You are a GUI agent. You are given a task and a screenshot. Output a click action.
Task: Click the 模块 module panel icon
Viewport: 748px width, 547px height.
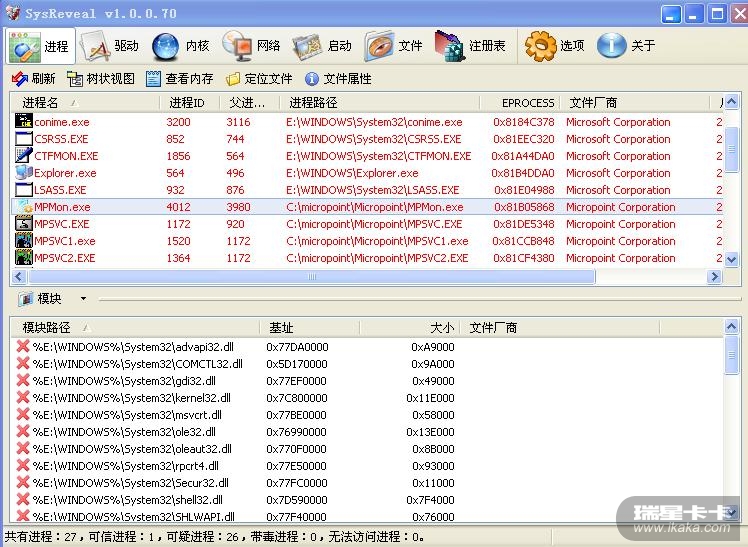tap(26, 299)
